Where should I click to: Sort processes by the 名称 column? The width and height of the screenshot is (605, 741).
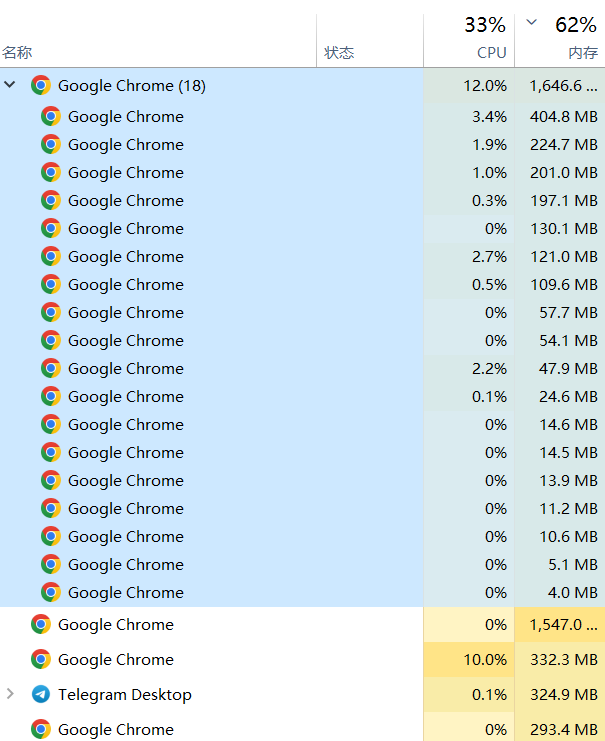tap(18, 53)
